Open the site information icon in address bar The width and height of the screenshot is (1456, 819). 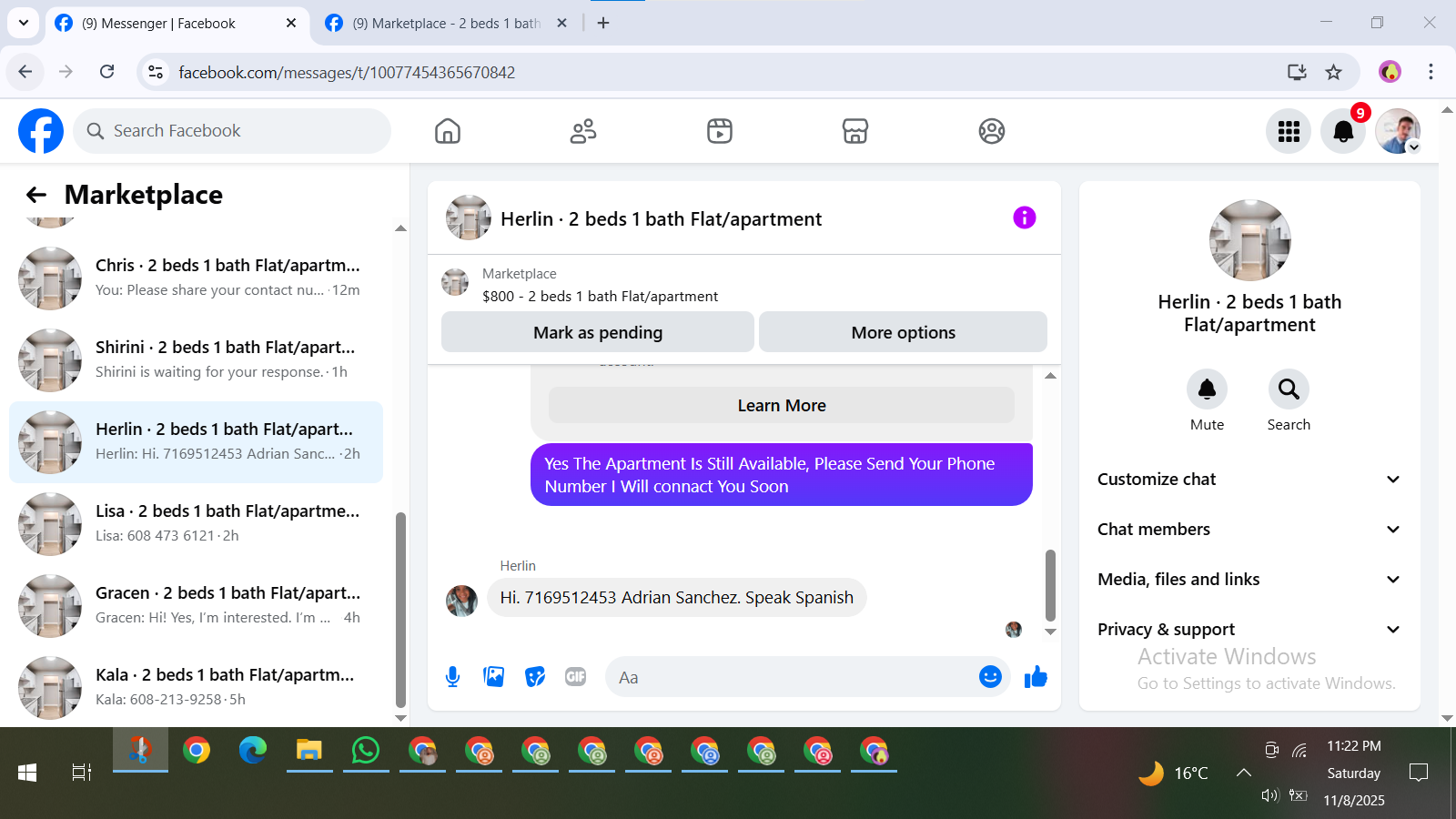pyautogui.click(x=156, y=72)
